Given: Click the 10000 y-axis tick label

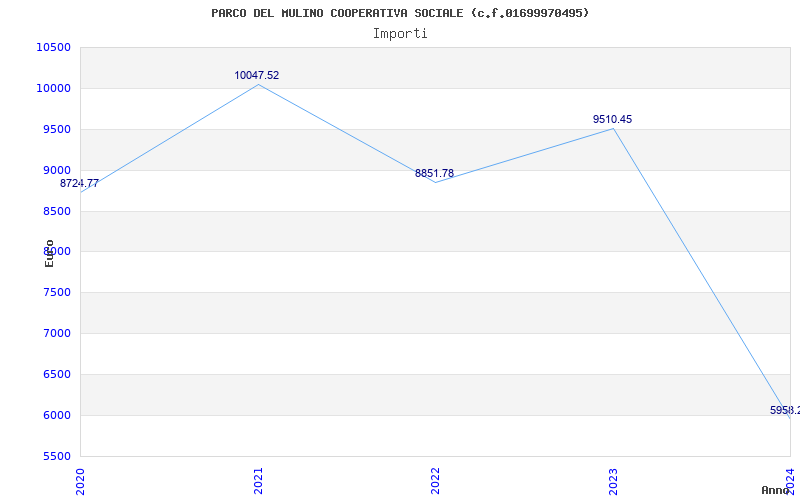Looking at the screenshot, I should click(x=53, y=88).
